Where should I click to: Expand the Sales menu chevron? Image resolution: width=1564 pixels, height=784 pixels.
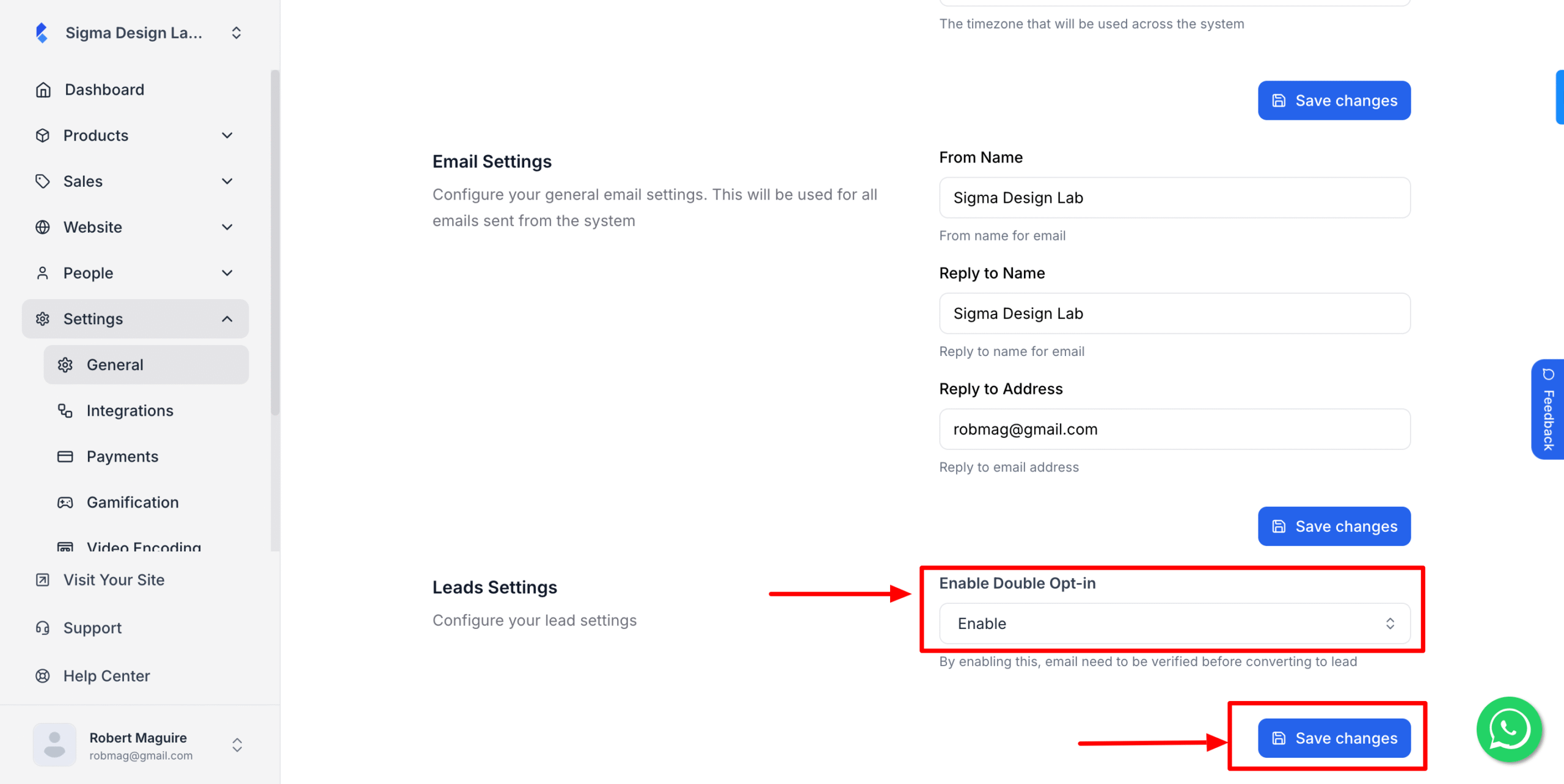tap(227, 181)
